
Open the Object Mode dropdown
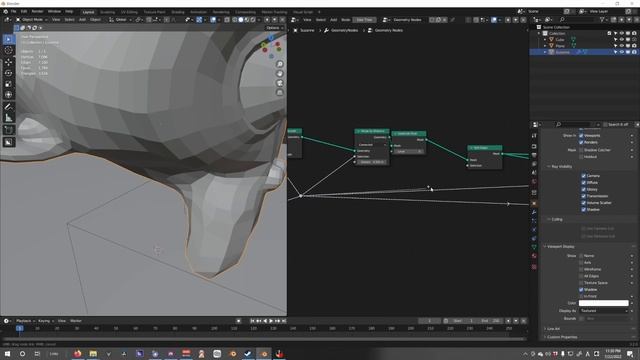tap(32, 20)
